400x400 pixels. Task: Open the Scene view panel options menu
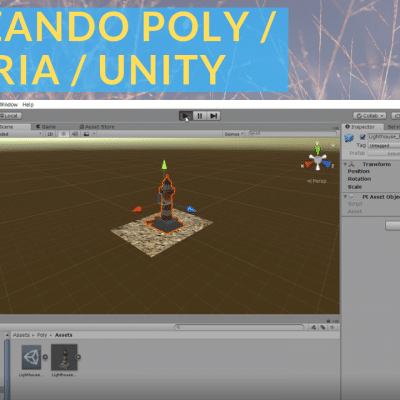pos(336,127)
